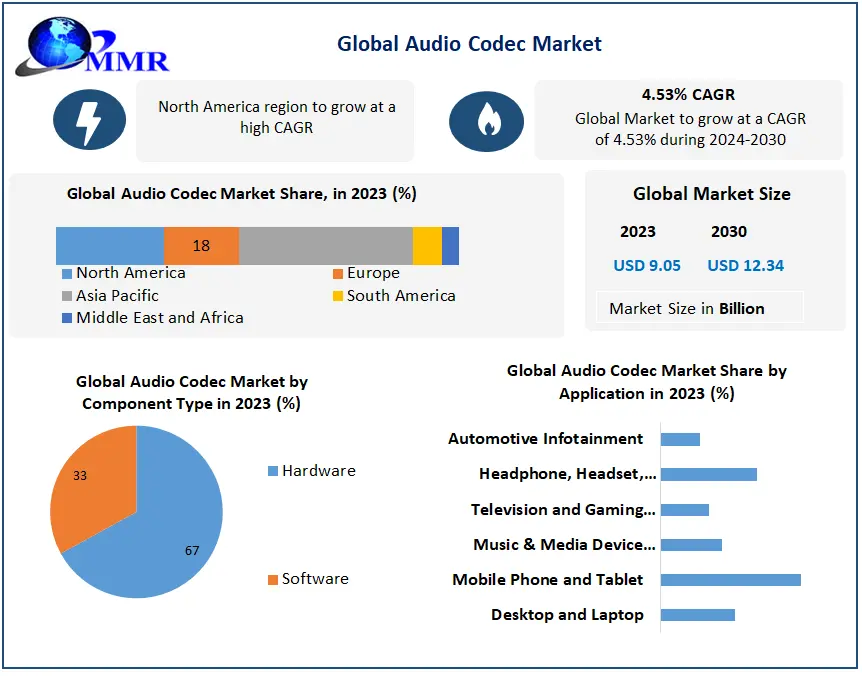Click the USD 9.05 market size value
The width and height of the screenshot is (862, 676).
pyautogui.click(x=647, y=266)
